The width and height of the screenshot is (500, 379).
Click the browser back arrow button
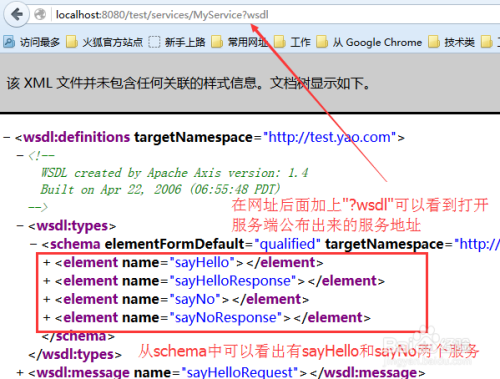click(16, 14)
